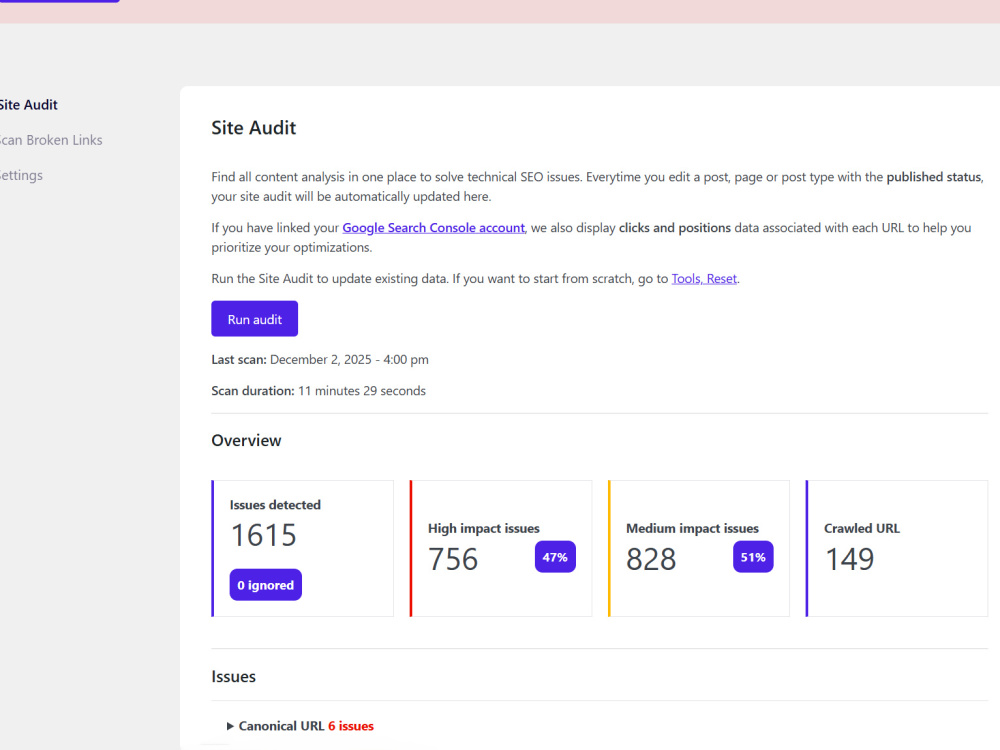Click the Crawled URL card label

pos(862,529)
